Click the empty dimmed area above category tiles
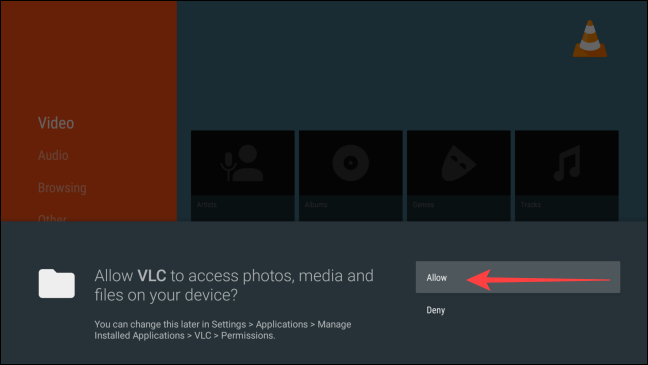The width and height of the screenshot is (648, 365). click(x=372, y=66)
